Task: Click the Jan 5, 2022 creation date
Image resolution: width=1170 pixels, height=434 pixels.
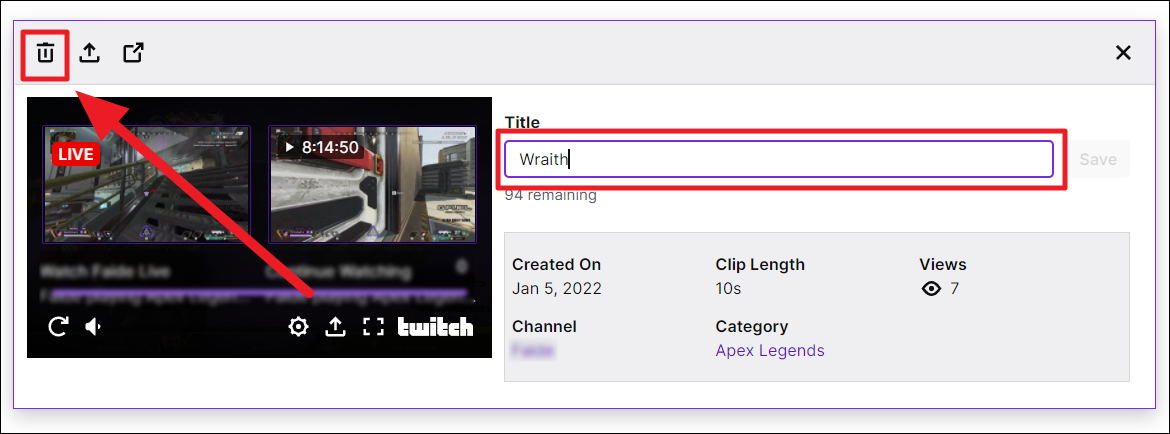Action: [x=557, y=289]
